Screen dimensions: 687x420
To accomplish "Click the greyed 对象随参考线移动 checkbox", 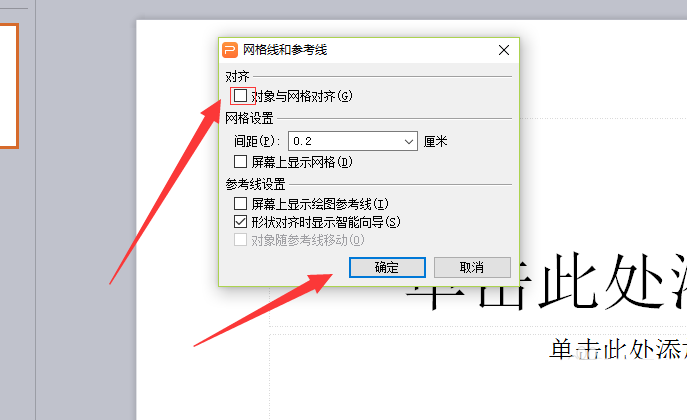I will 240,240.
